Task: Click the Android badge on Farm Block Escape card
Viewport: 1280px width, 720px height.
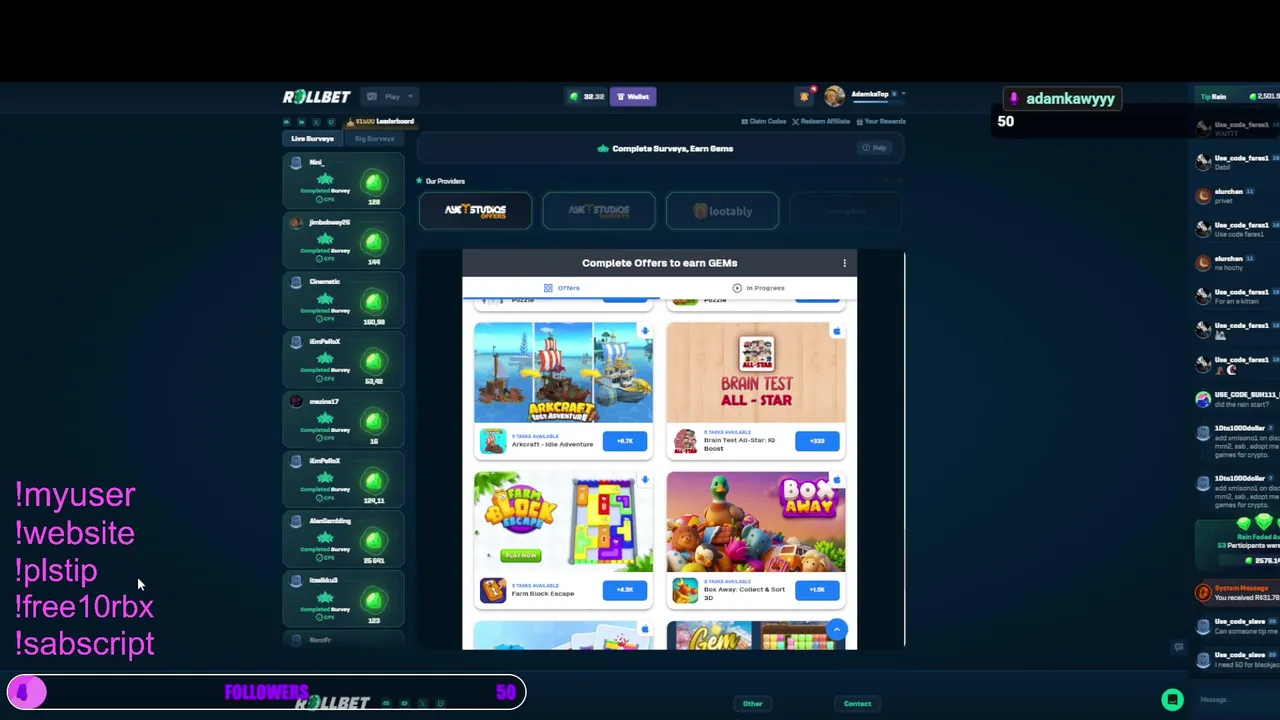Action: [645, 480]
